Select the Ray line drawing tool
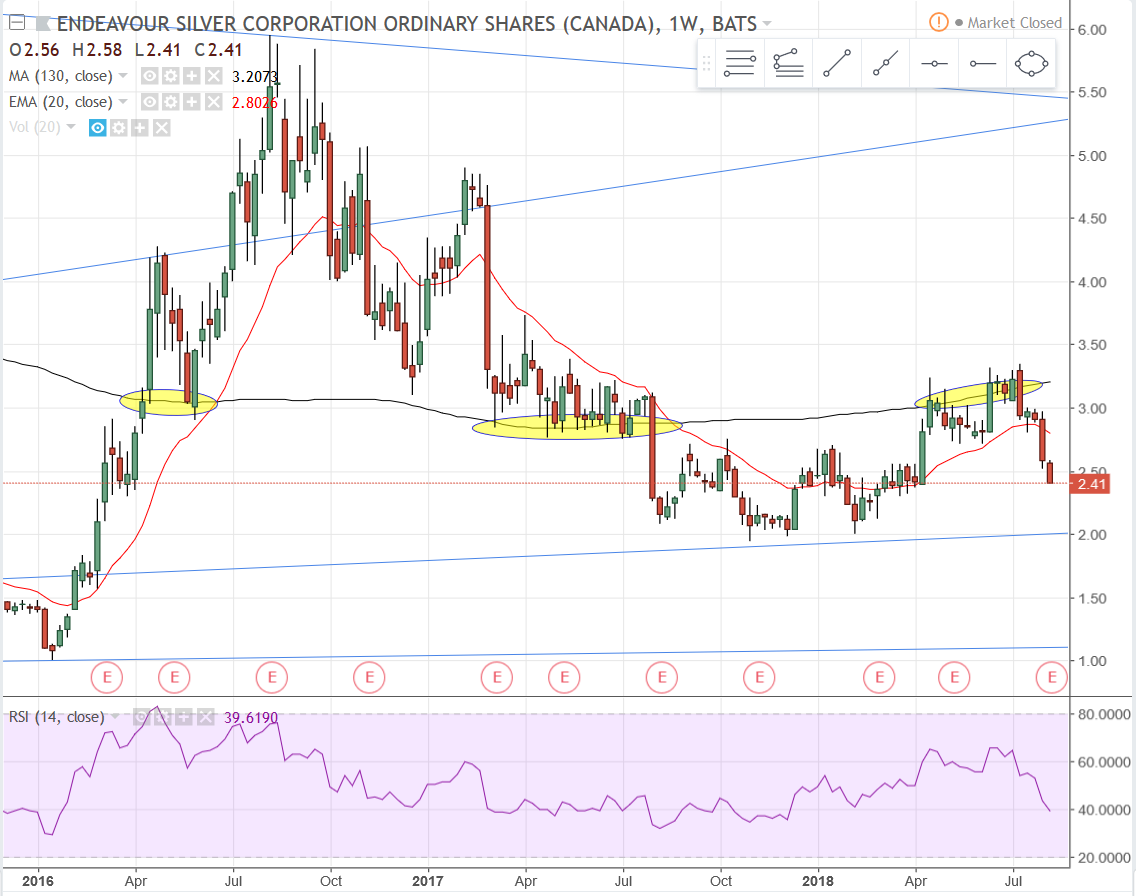This screenshot has height=896, width=1136. pyautogui.click(x=885, y=64)
